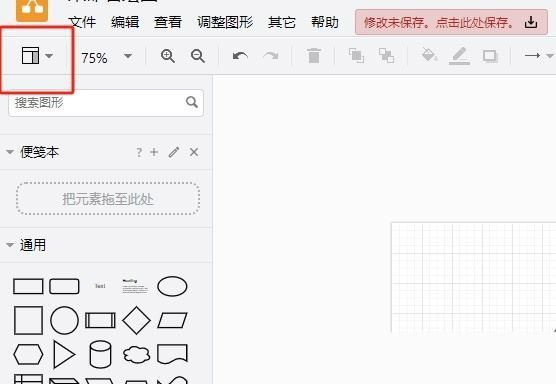
Task: Toggle the shadow toolbar icon
Action: click(490, 56)
